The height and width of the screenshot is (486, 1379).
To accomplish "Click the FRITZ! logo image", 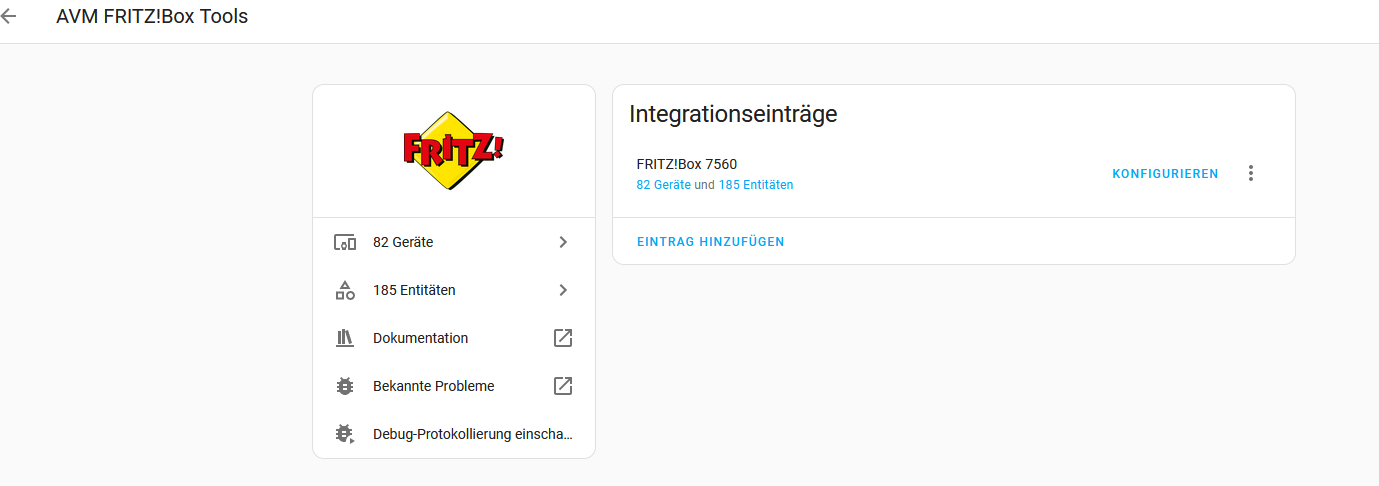I will click(x=453, y=151).
